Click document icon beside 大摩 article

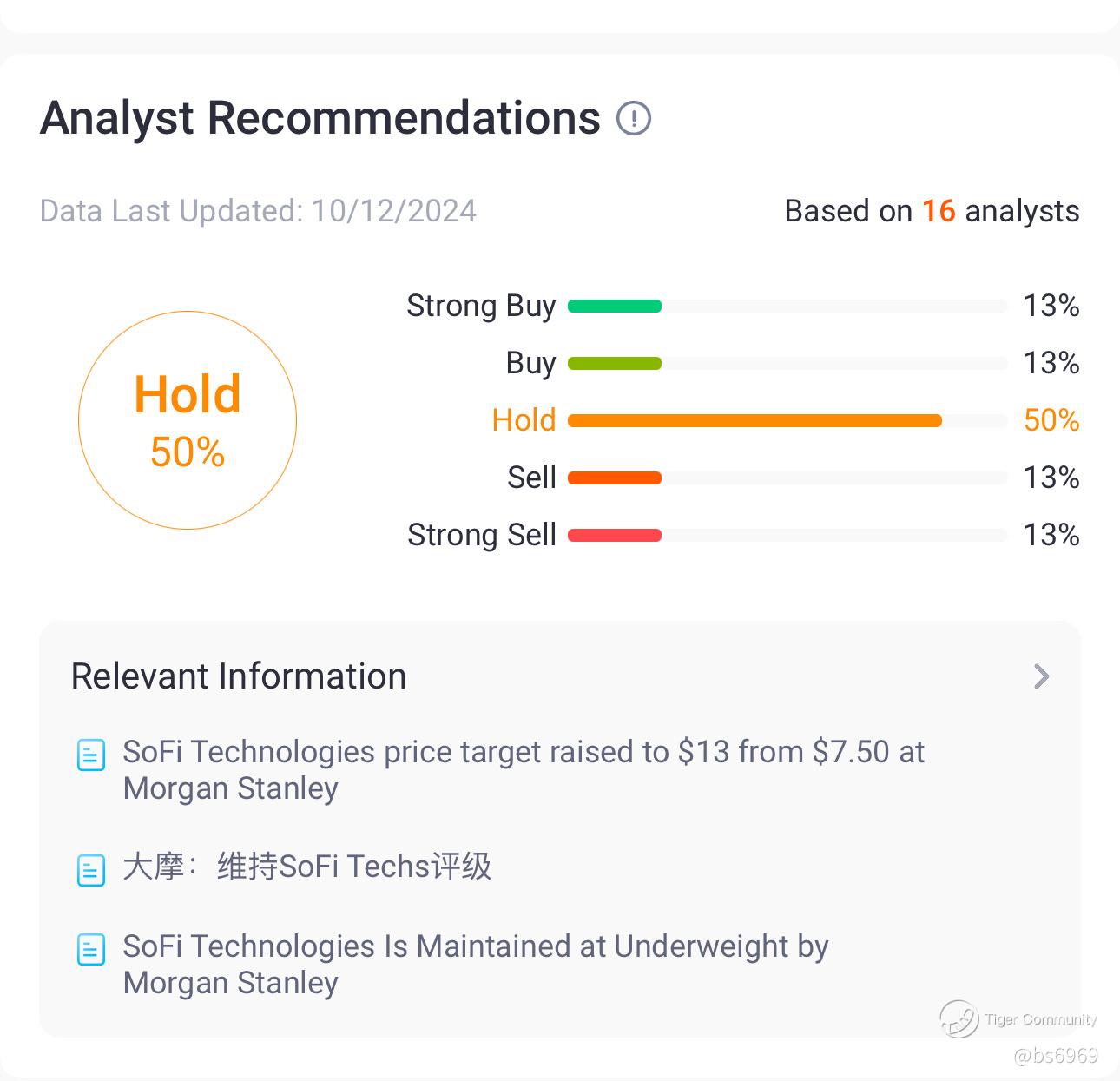(x=91, y=870)
